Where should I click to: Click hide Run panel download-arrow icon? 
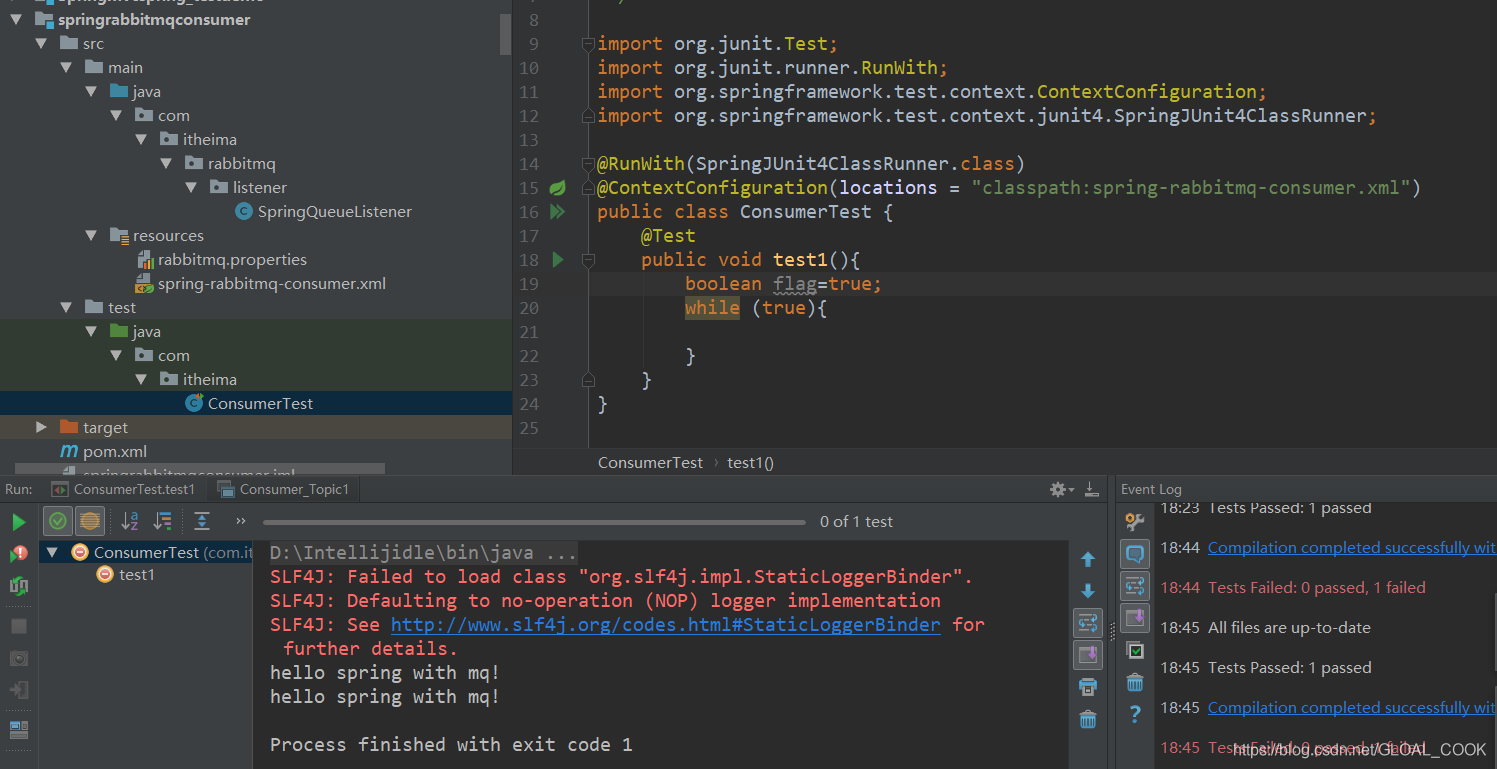pos(1093,489)
